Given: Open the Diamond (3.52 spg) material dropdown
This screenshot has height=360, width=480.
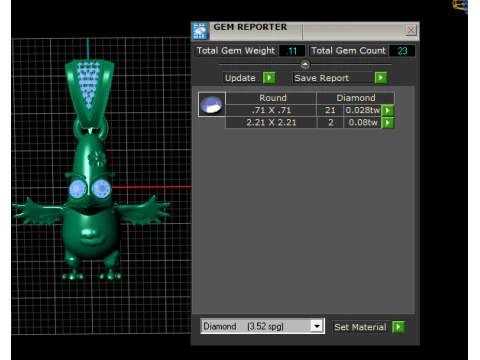Looking at the screenshot, I should pos(317,326).
